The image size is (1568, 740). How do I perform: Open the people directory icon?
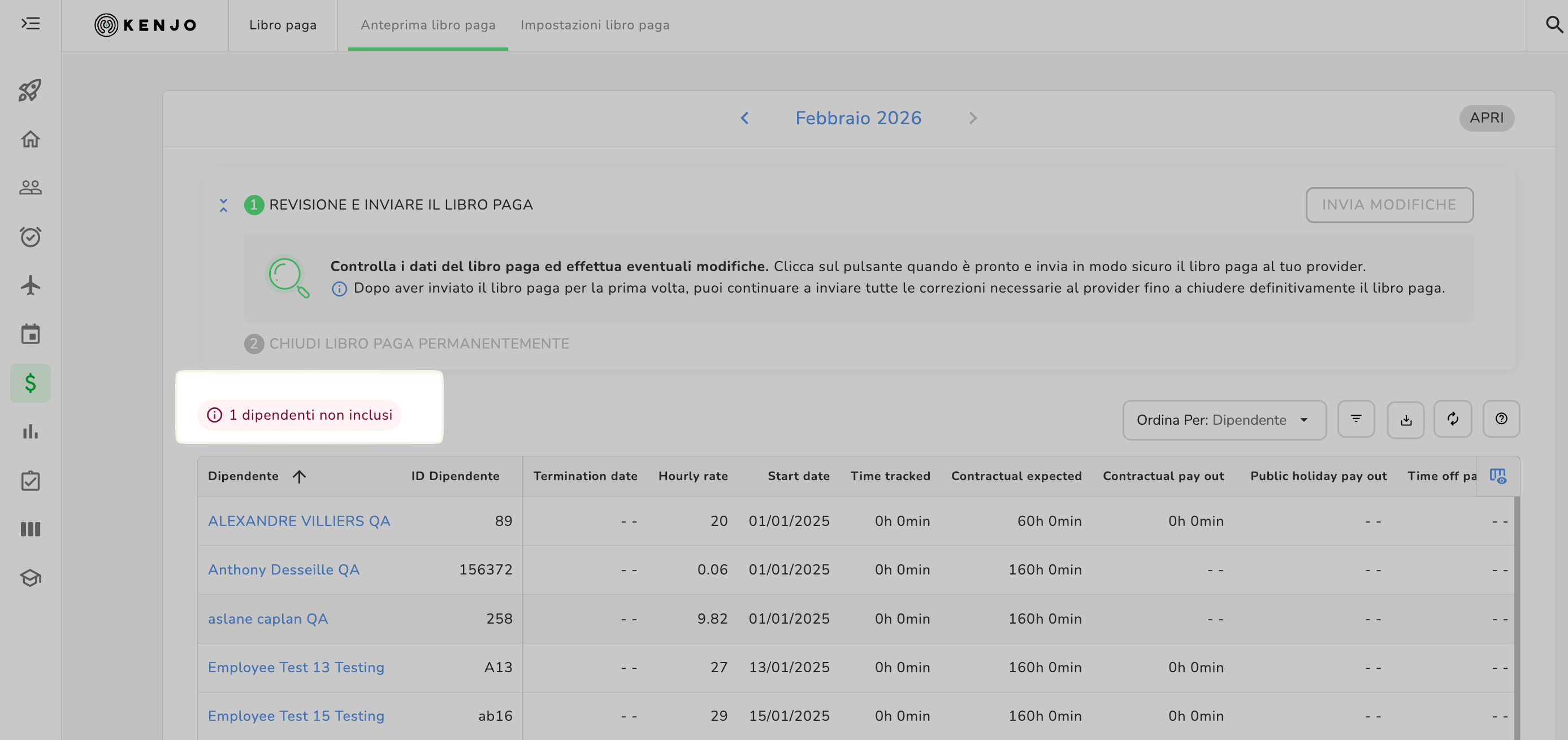[30, 188]
